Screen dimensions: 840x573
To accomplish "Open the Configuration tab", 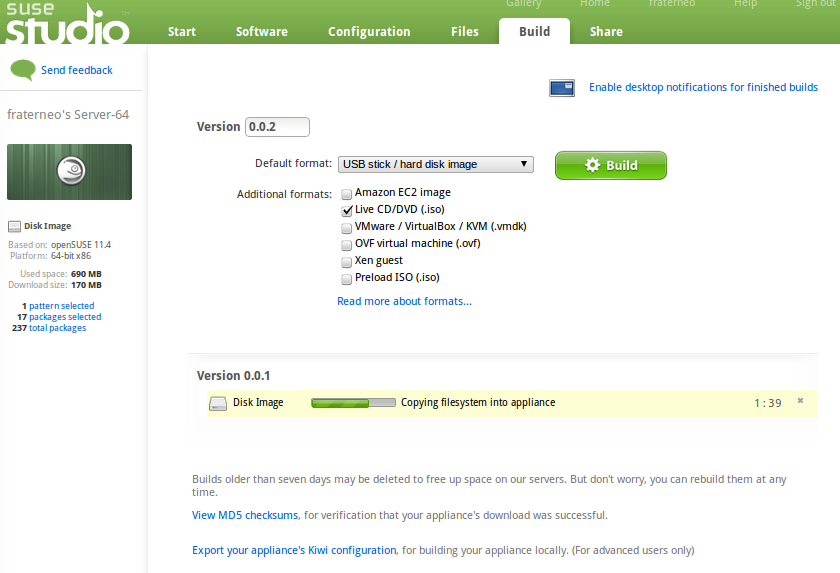I will pos(369,32).
